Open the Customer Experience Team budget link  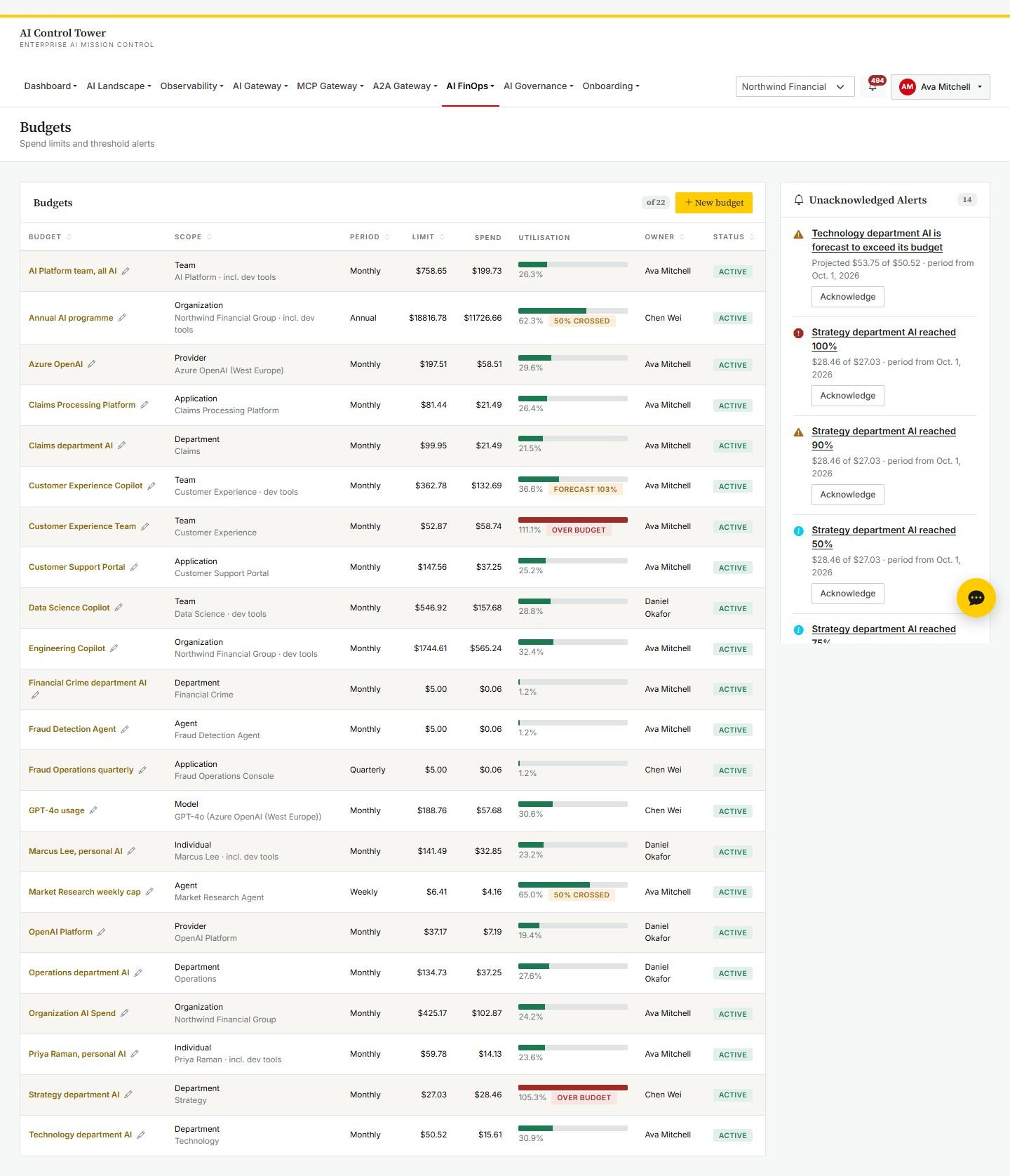[82, 526]
